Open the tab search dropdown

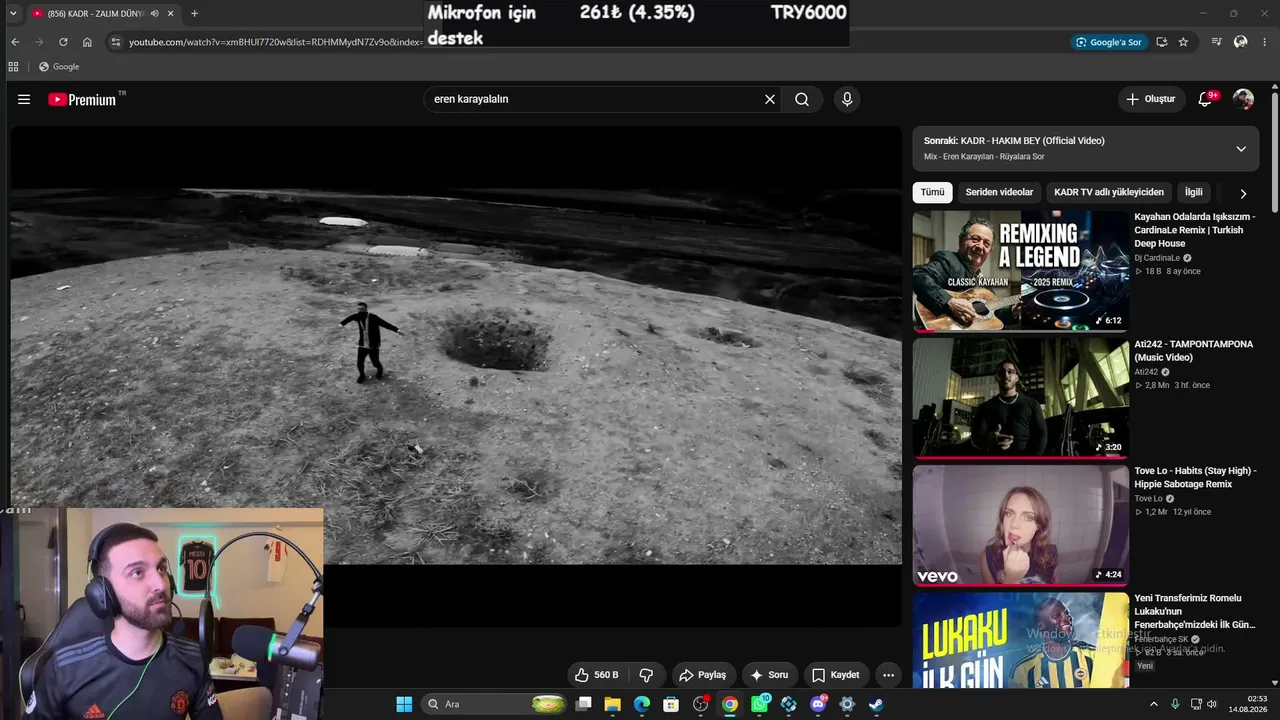pyautogui.click(x=12, y=14)
